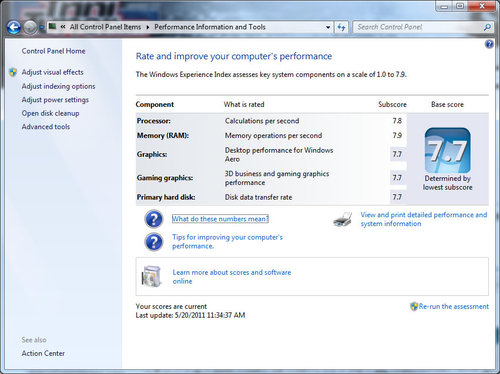Click the Forward navigation arrow
The width and height of the screenshot is (500, 374).
tap(30, 27)
